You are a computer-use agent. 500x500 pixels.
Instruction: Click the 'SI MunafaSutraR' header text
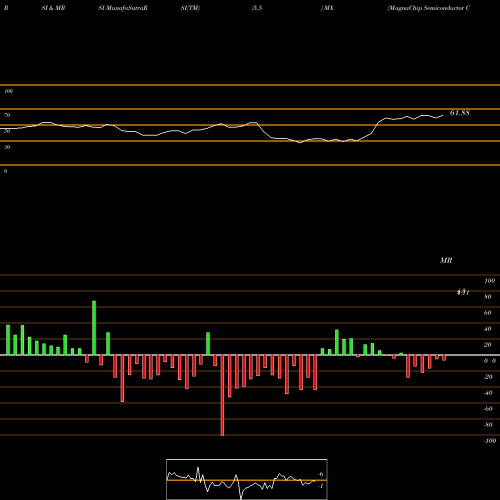click(x=123, y=8)
